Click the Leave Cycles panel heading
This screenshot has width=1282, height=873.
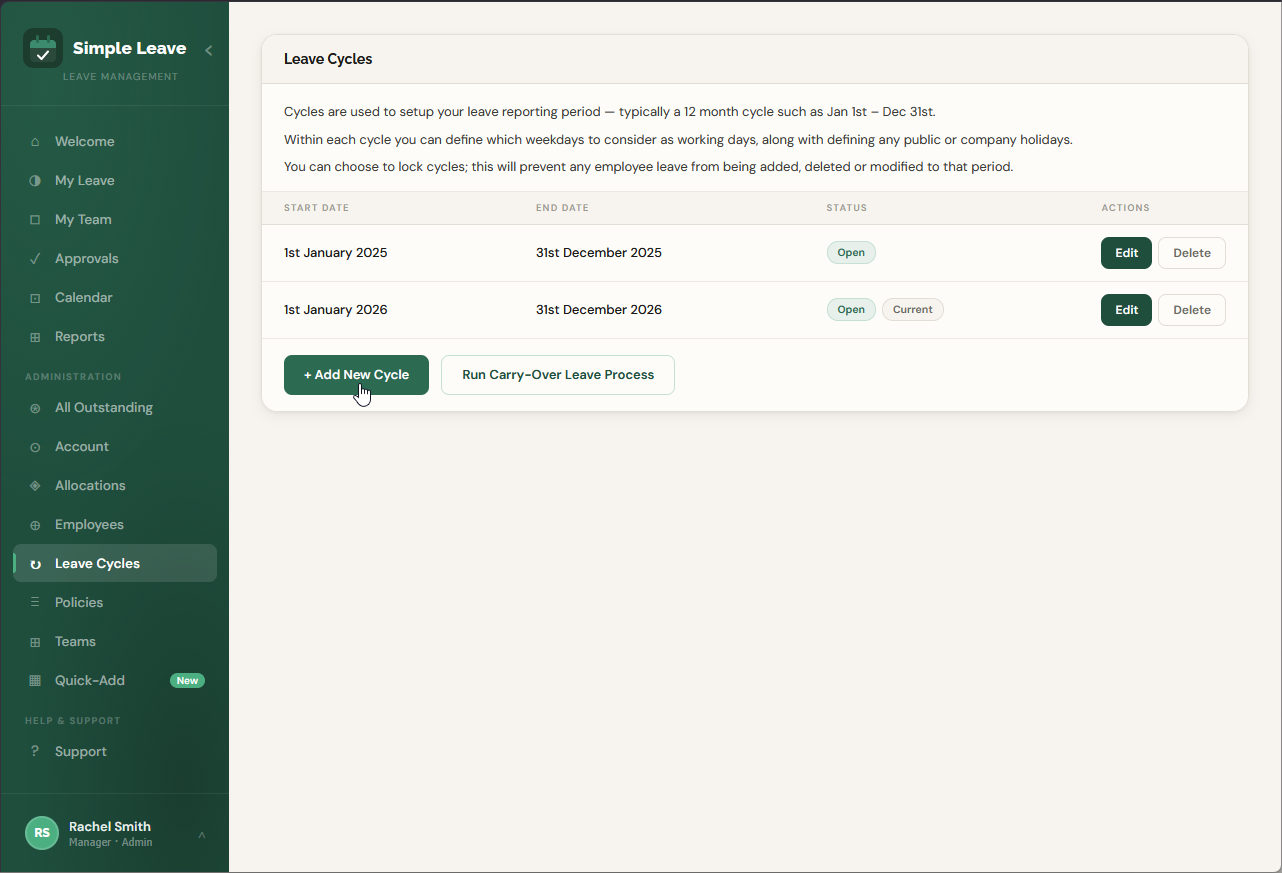click(328, 59)
